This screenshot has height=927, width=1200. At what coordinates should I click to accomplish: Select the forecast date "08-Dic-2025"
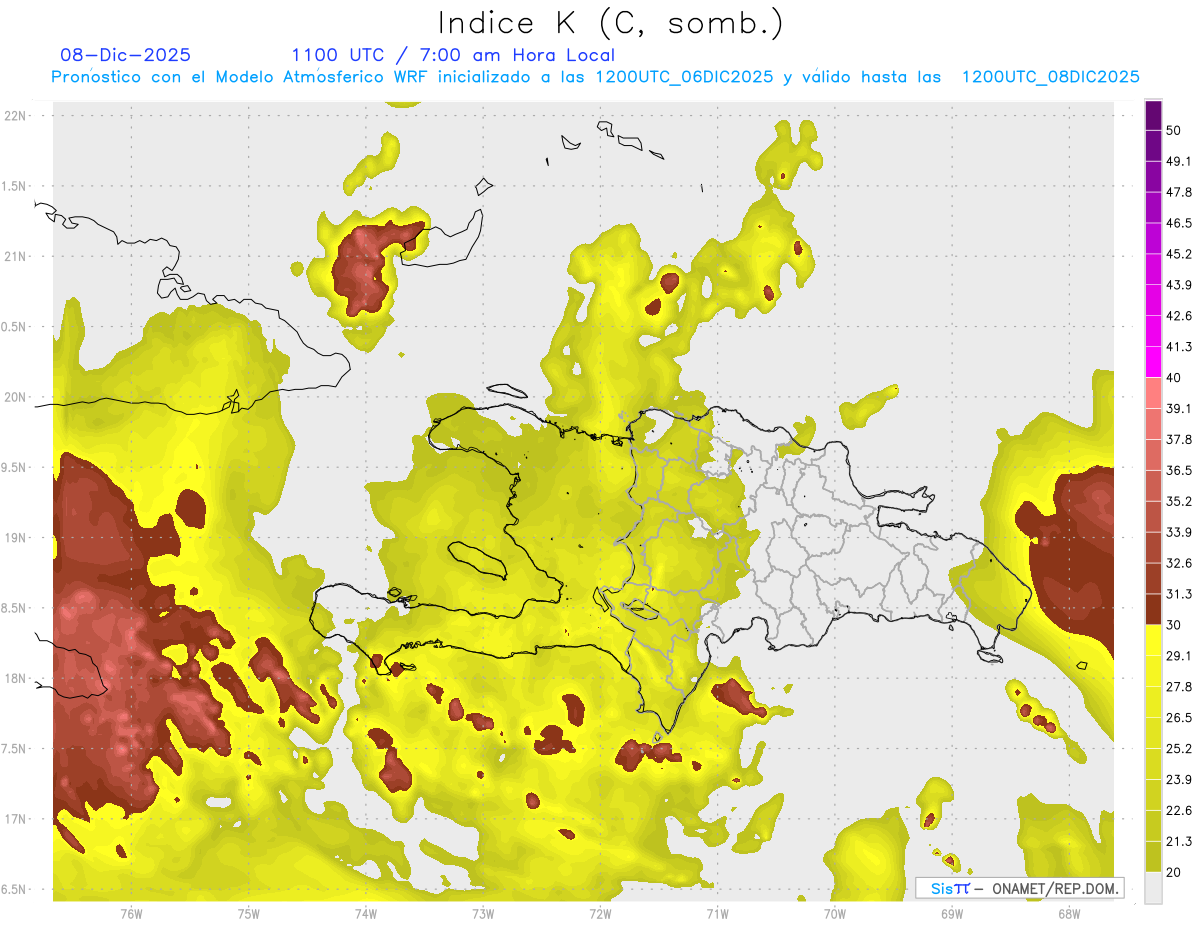pyautogui.click(x=125, y=55)
